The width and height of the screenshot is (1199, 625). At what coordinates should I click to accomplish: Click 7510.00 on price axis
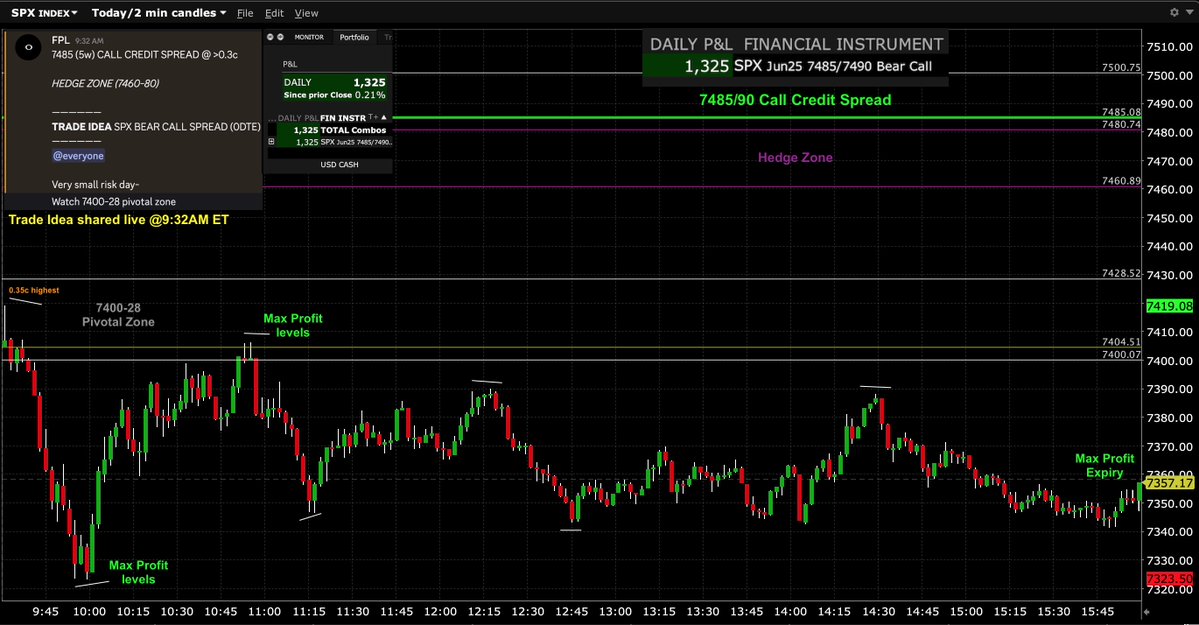click(x=1169, y=47)
